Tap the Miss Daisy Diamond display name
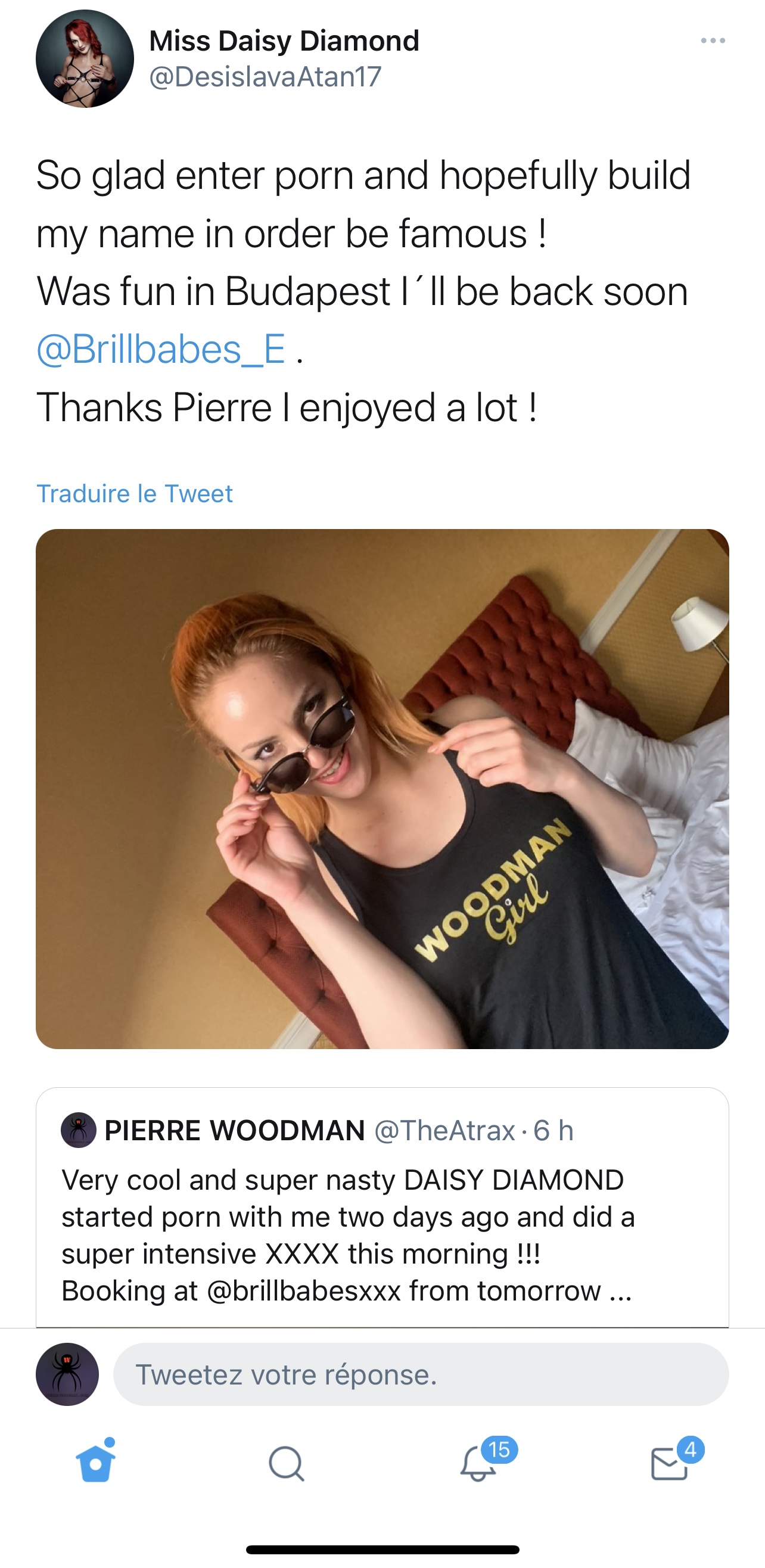The width and height of the screenshot is (765, 1568). pos(284,41)
